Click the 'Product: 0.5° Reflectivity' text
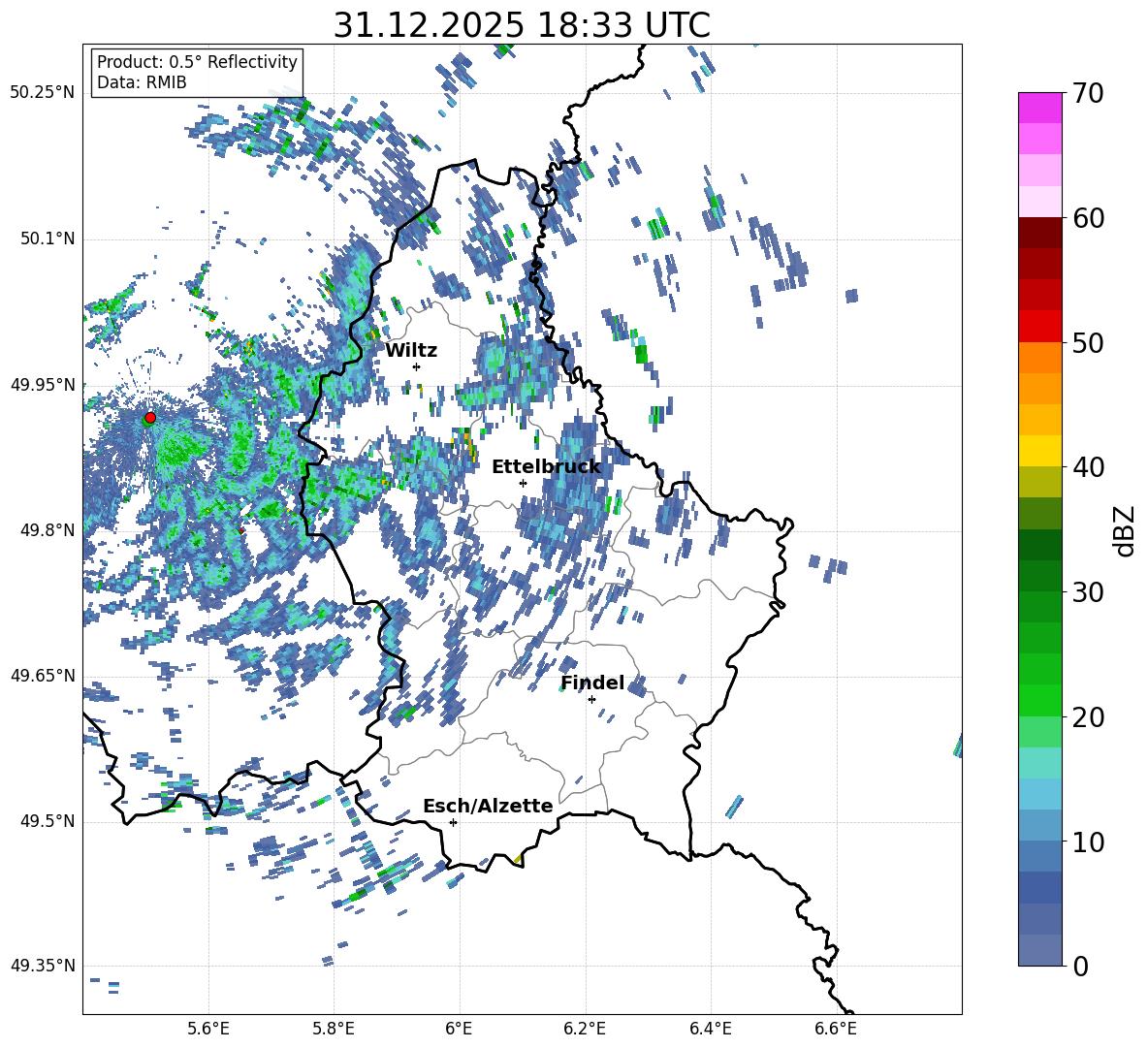The height and width of the screenshot is (1048, 1148). coord(197,62)
